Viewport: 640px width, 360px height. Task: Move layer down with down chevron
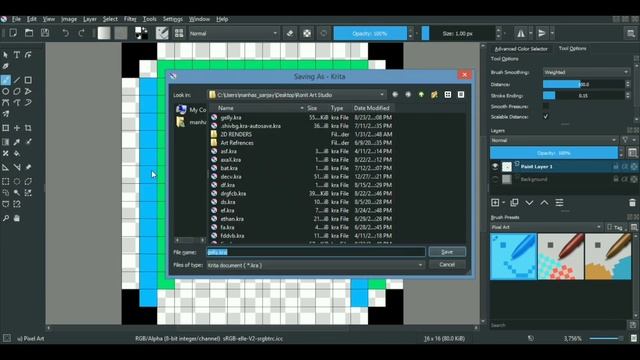coord(529,202)
